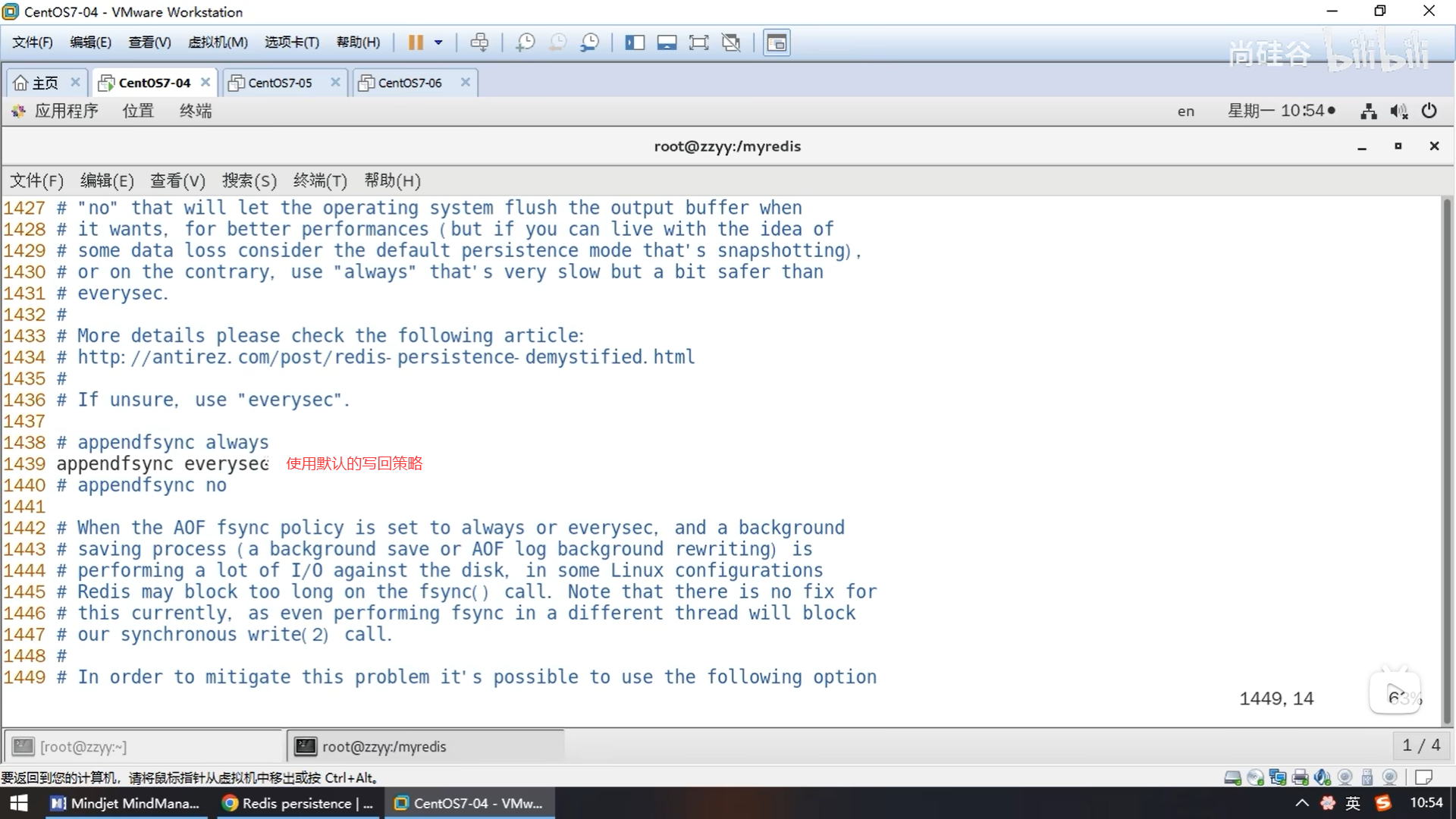The width and height of the screenshot is (1456, 819).
Task: Open CentOS volume control icon
Action: (x=1398, y=111)
